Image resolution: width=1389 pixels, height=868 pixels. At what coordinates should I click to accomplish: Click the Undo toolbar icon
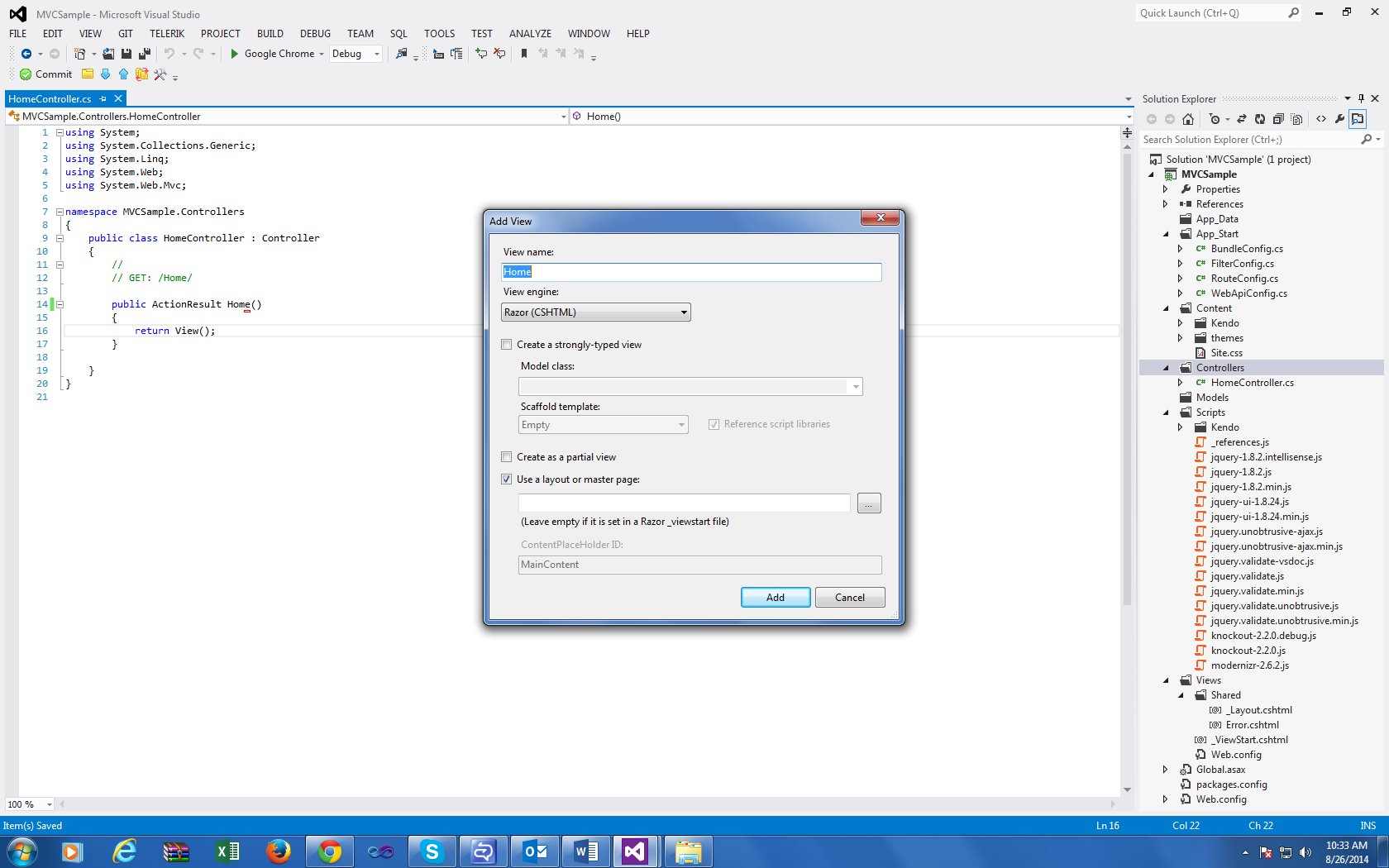[x=169, y=54]
